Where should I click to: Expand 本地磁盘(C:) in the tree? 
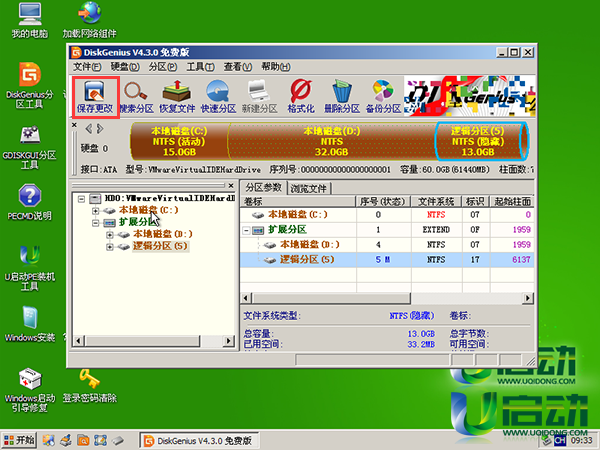pyautogui.click(x=95, y=211)
